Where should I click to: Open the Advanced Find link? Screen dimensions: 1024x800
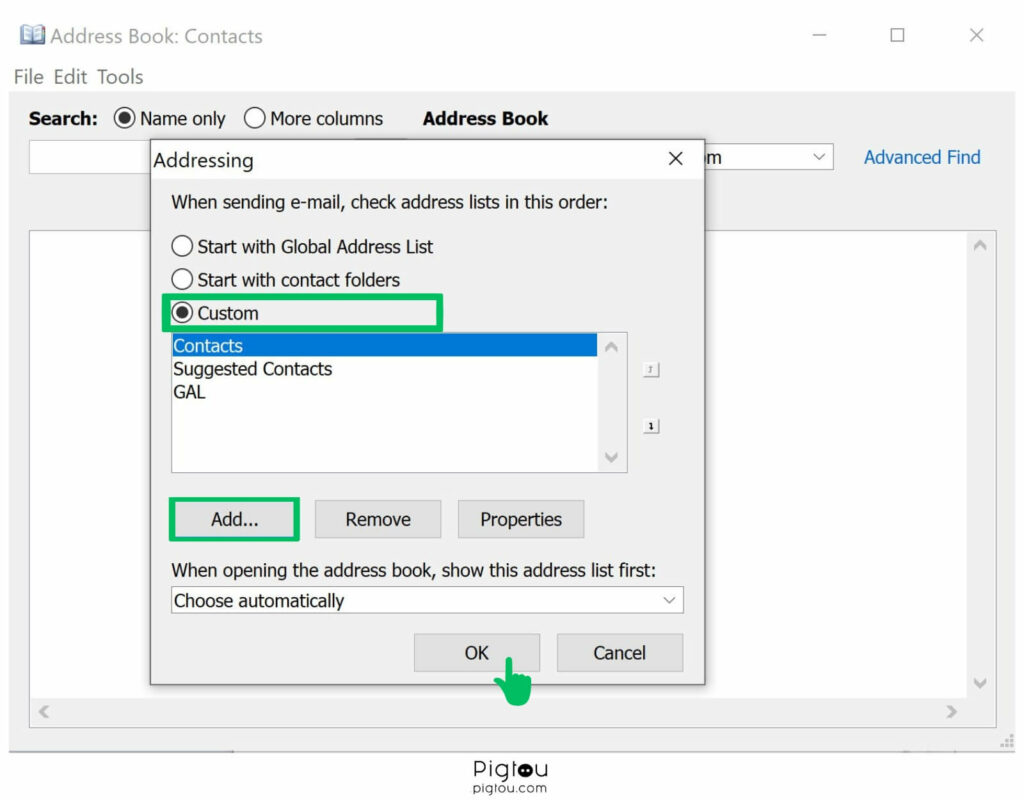click(922, 157)
